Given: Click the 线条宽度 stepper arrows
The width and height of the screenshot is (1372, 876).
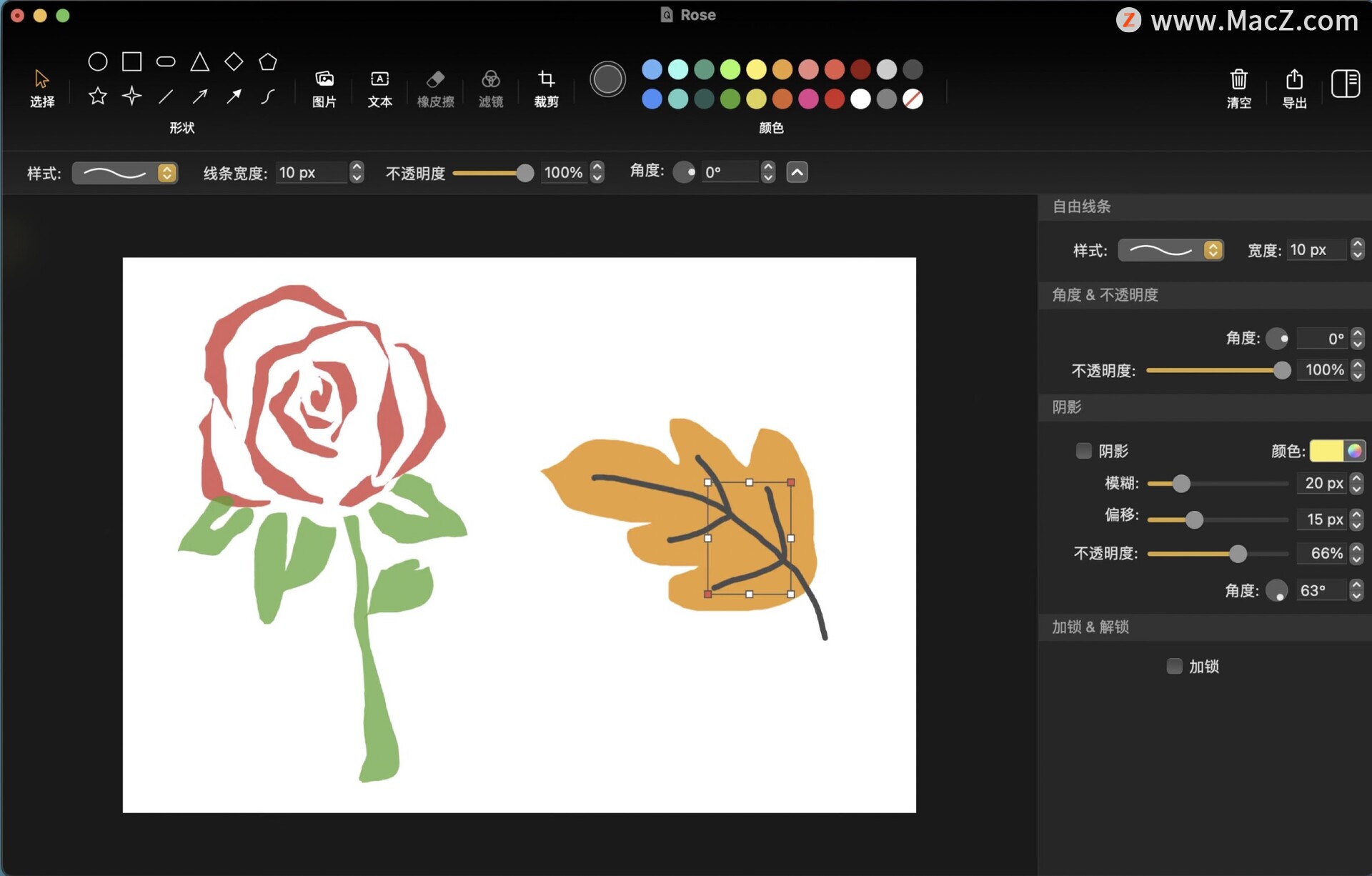Looking at the screenshot, I should click(x=357, y=172).
